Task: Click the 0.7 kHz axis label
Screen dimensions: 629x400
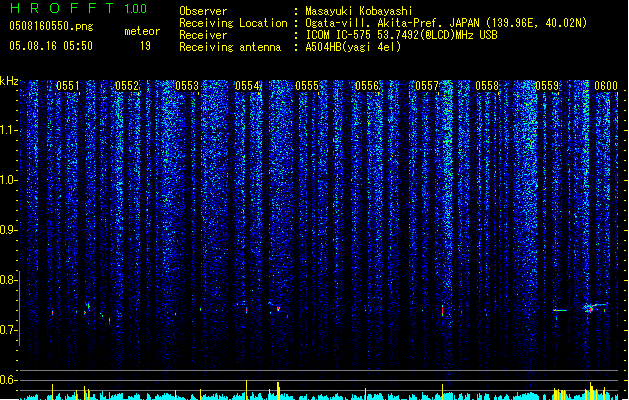Action: coord(8,330)
